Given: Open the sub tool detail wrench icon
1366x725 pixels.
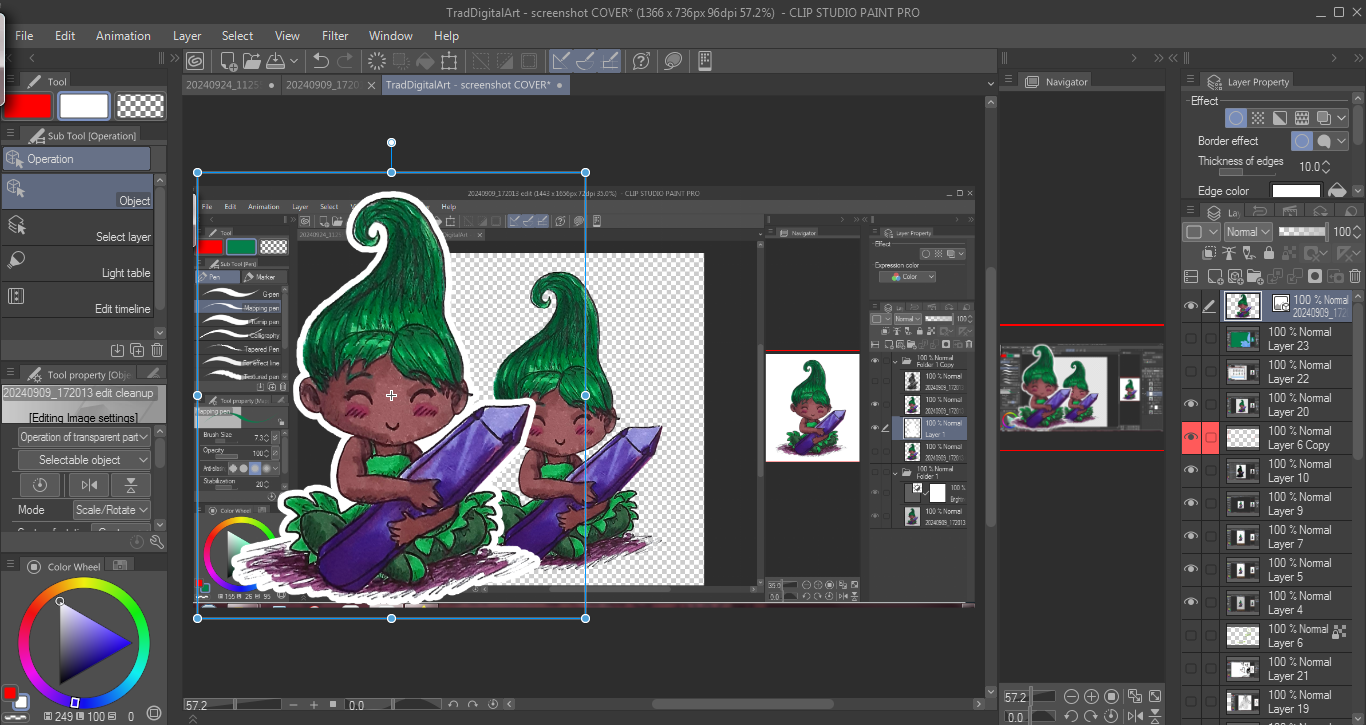Looking at the screenshot, I should [157, 542].
